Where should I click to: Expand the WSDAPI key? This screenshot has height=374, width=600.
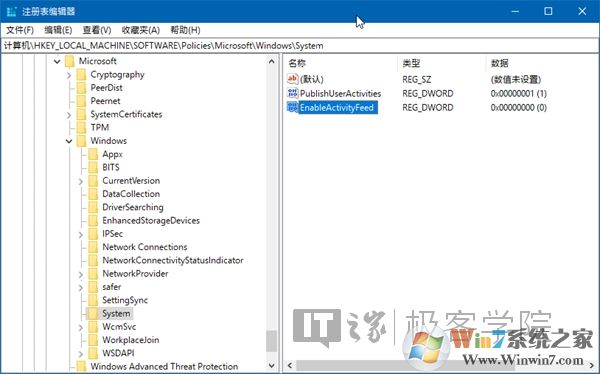(x=81, y=354)
